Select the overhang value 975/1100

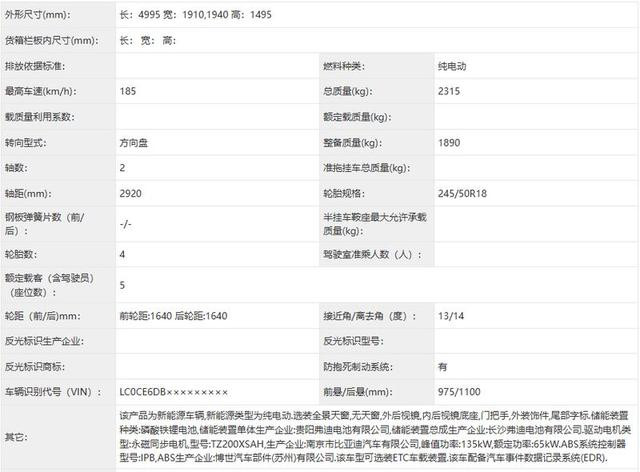tap(459, 392)
